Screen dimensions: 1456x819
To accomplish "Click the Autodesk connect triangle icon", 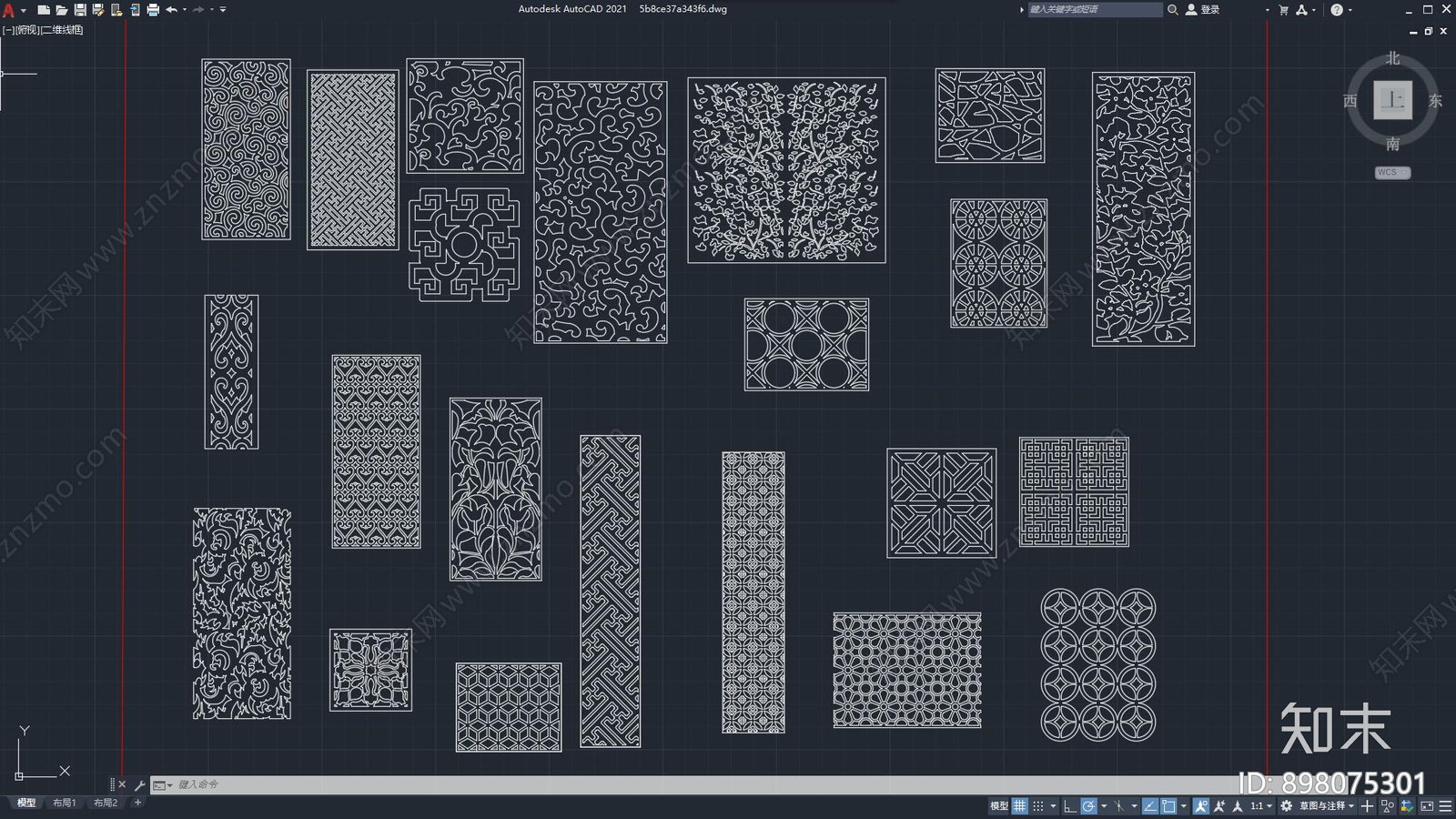I will coord(1302,10).
